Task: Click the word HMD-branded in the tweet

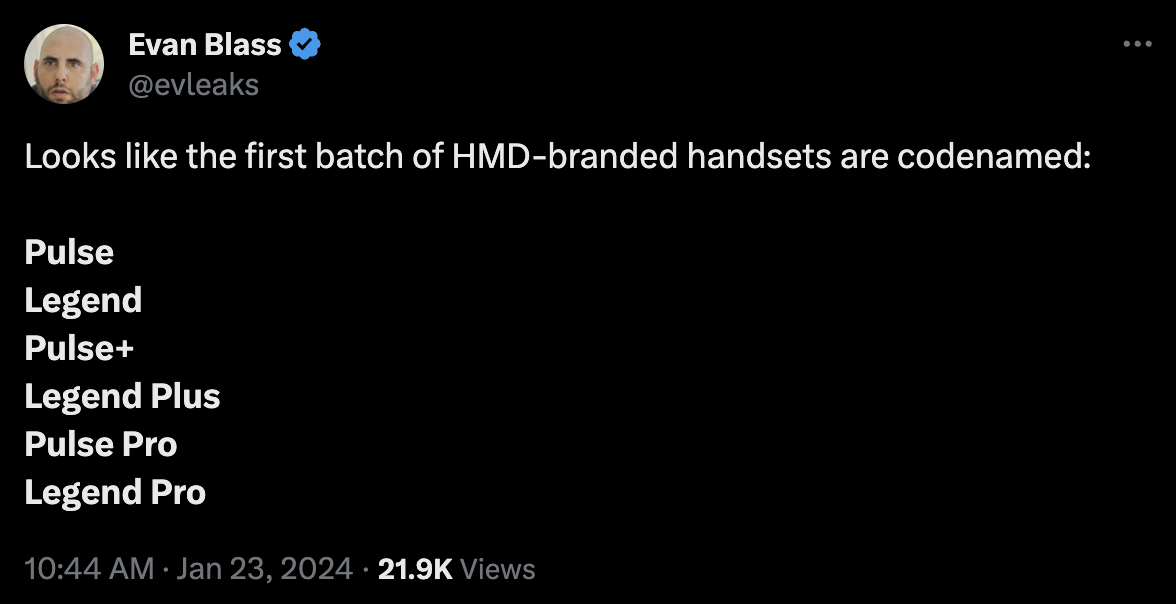Action: (x=565, y=157)
